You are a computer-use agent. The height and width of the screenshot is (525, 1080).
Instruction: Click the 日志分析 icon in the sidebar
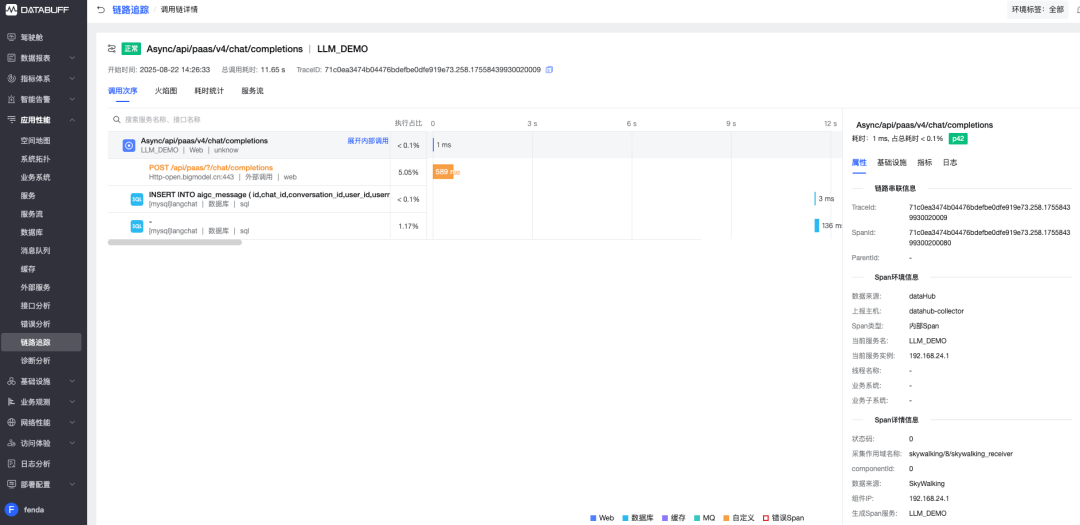(11, 464)
